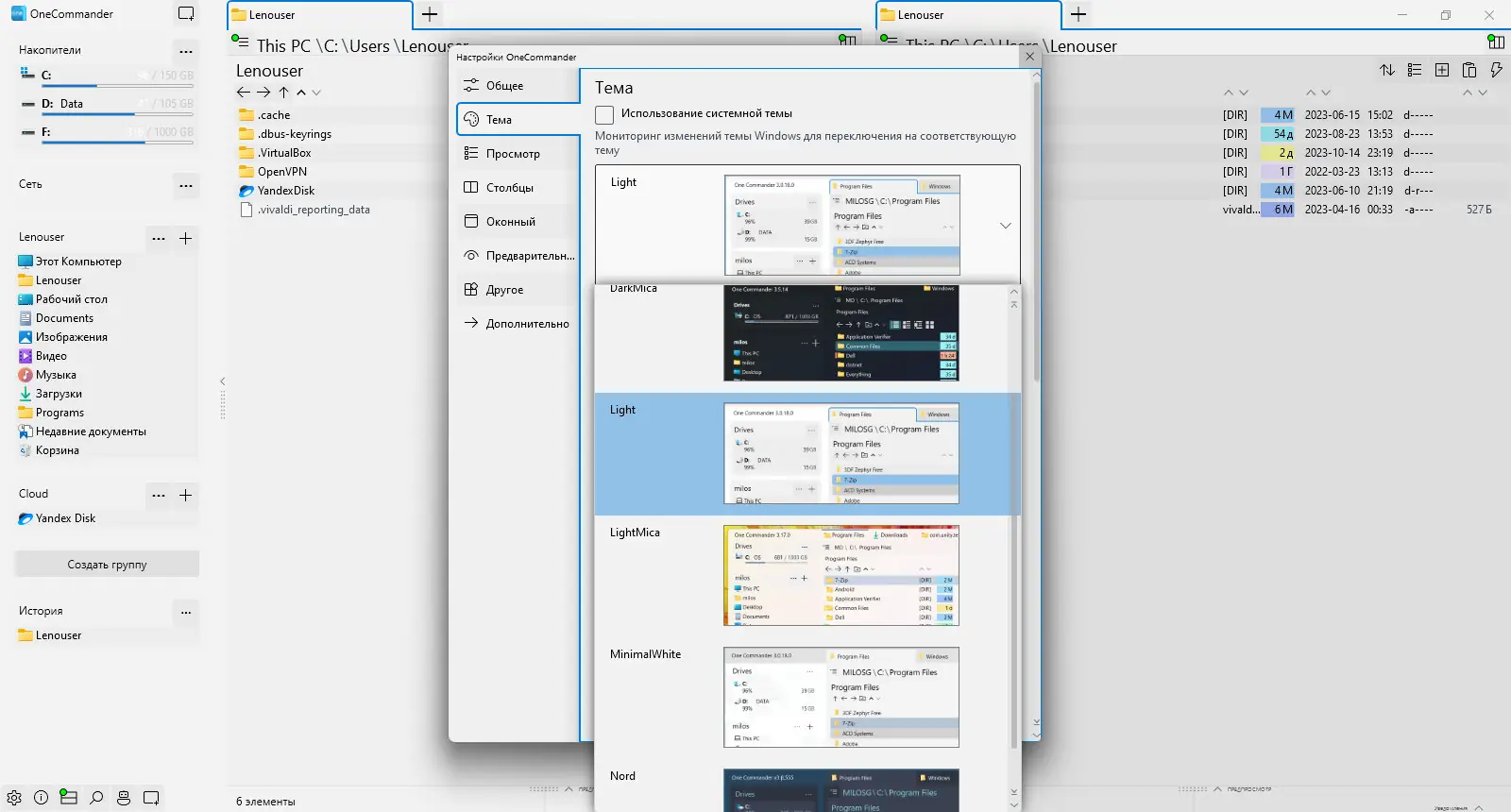The image size is (1511, 812).
Task: Click the info icon in bottom toolbar
Action: click(x=42, y=798)
